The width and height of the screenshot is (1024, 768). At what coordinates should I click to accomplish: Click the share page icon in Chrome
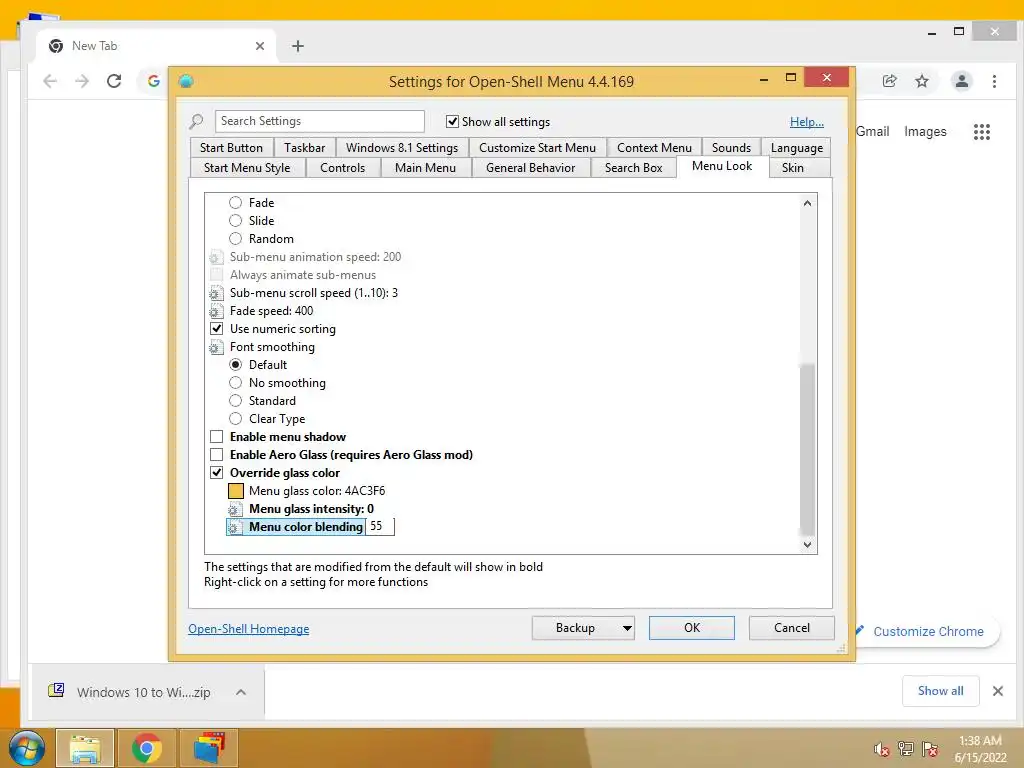click(889, 81)
